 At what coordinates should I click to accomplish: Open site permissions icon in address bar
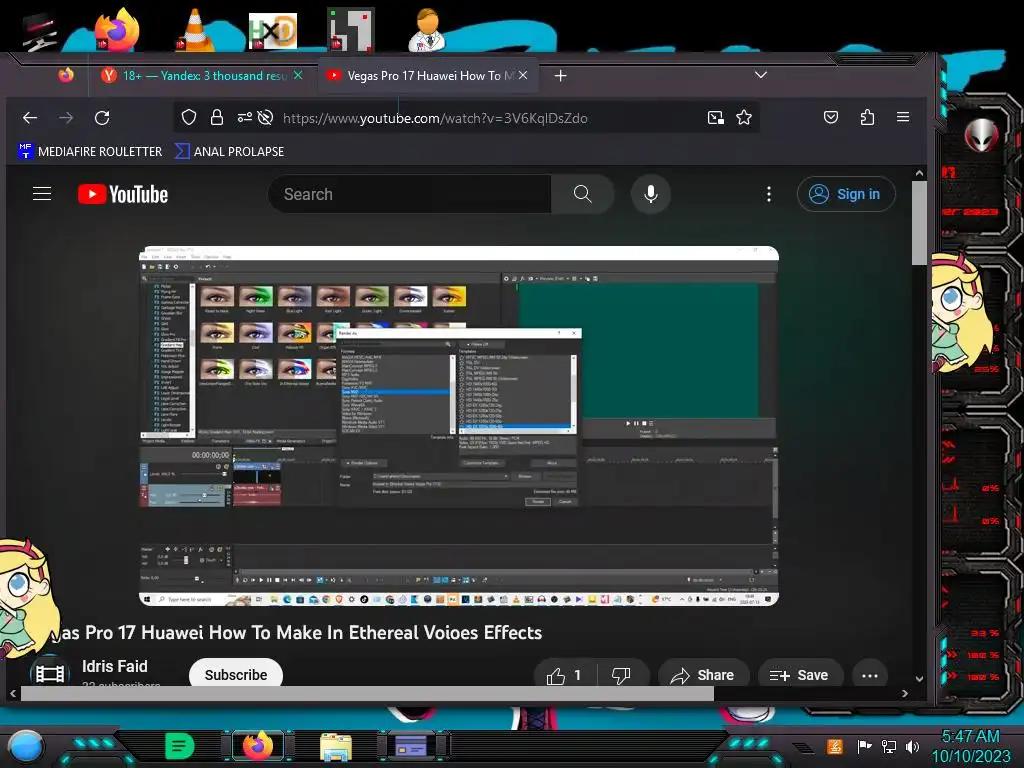click(245, 118)
